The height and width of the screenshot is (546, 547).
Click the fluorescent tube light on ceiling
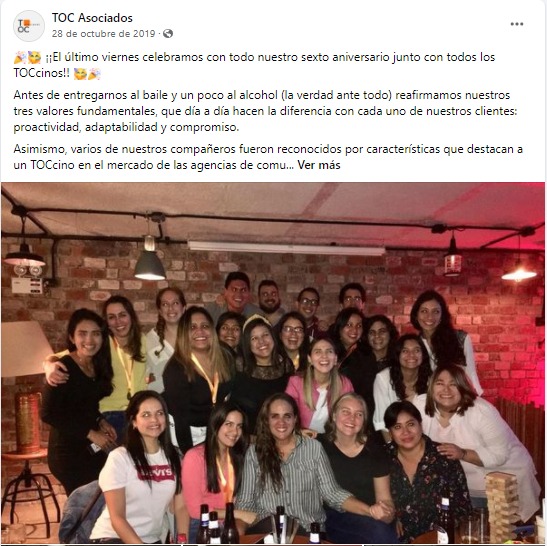tap(286, 248)
